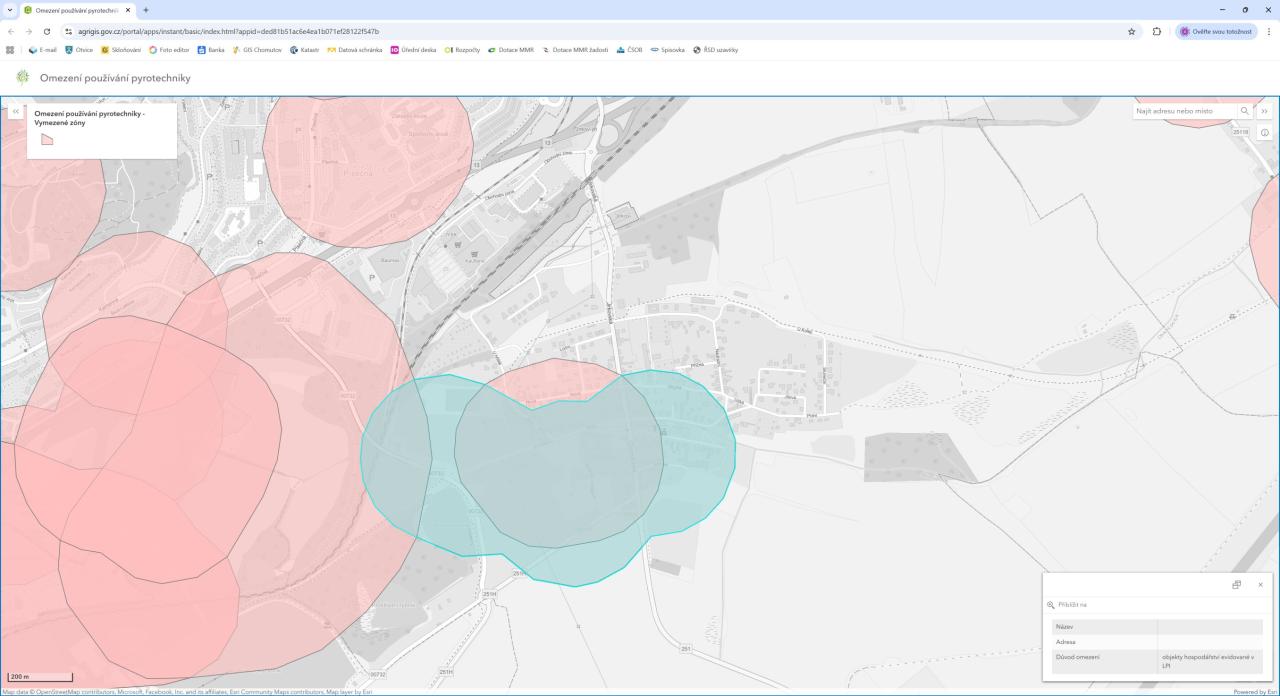Dock the feature popup panel
This screenshot has height=696, width=1280.
1237,585
